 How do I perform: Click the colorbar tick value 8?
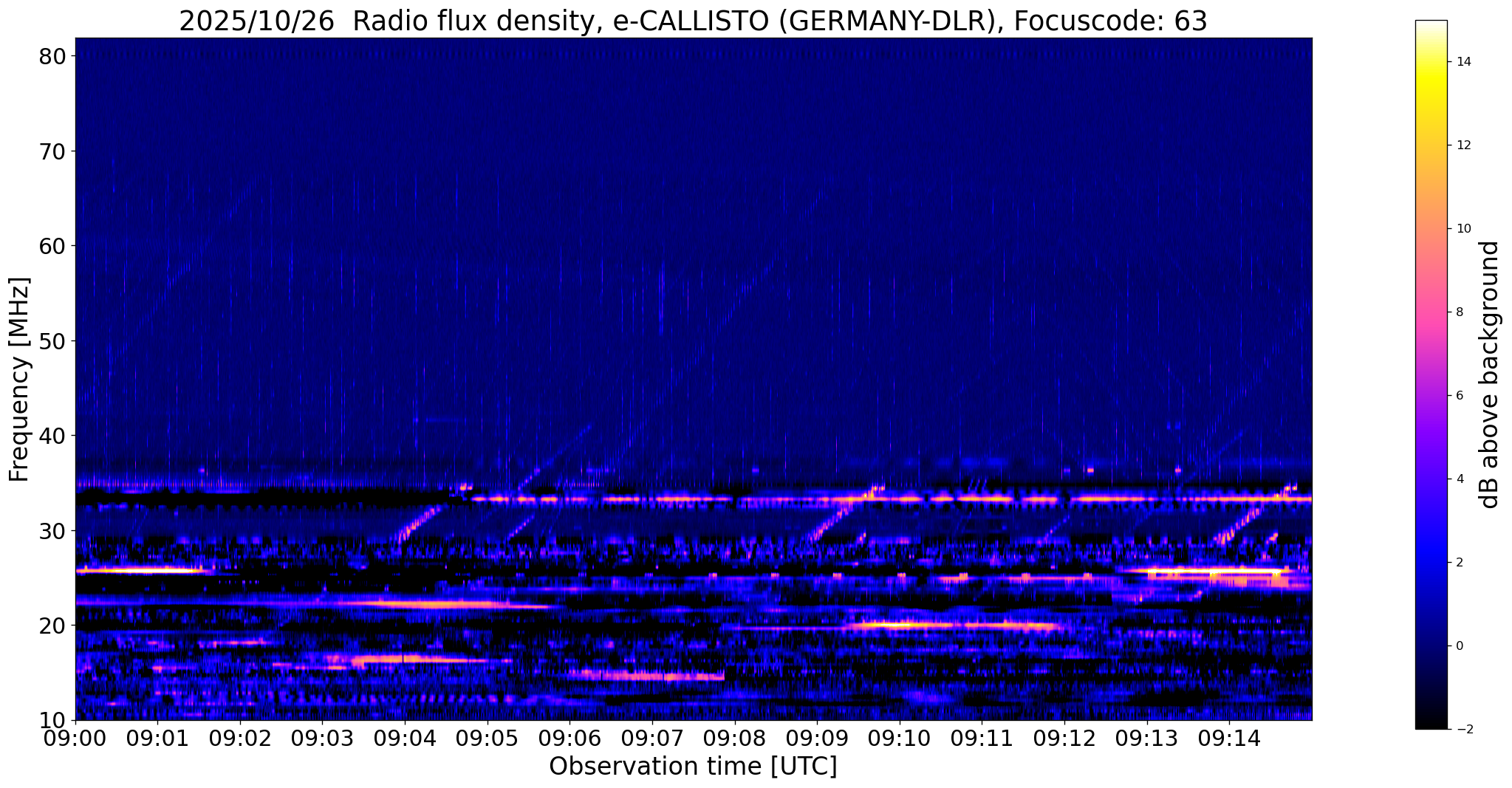1460,312
